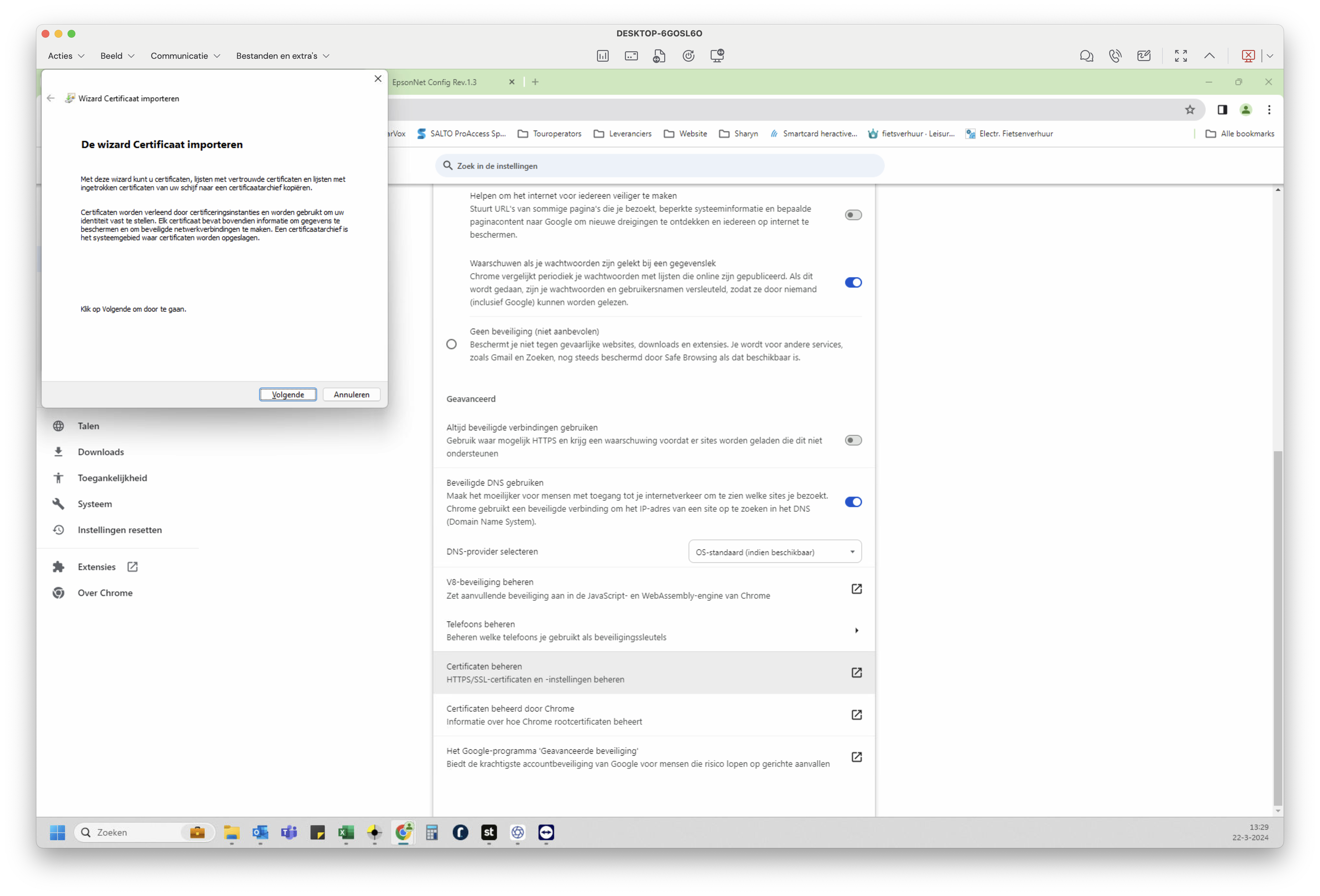Toggle 'Helpen om het internet veiliger te maken'
Viewport: 1320px width, 896px height.
pos(853,215)
